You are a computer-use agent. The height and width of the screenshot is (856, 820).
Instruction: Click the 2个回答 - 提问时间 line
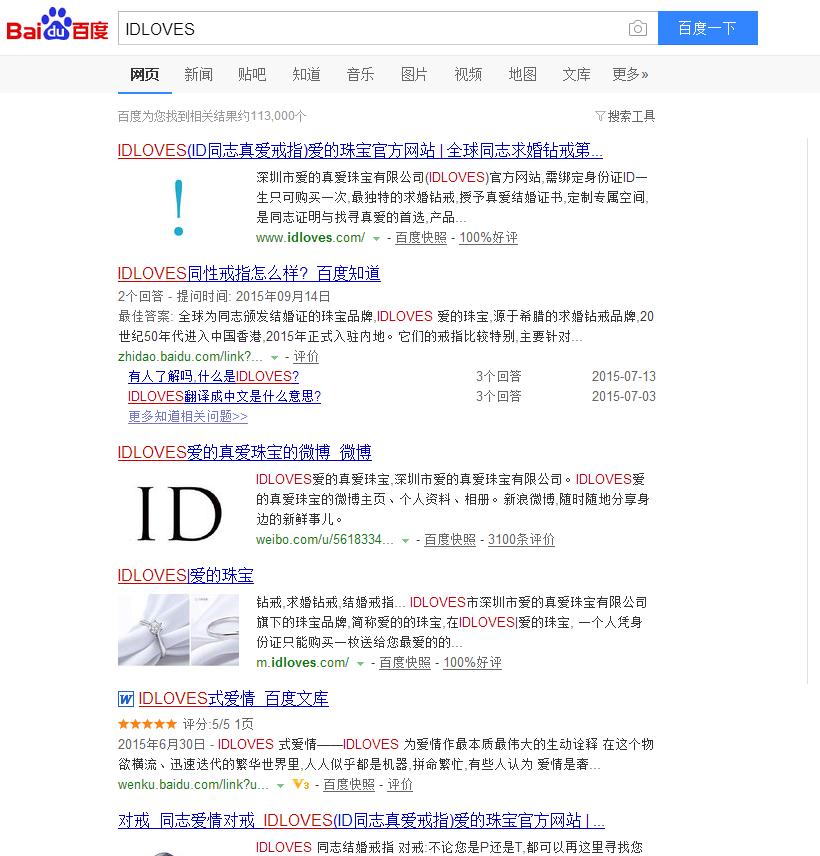(x=224, y=296)
